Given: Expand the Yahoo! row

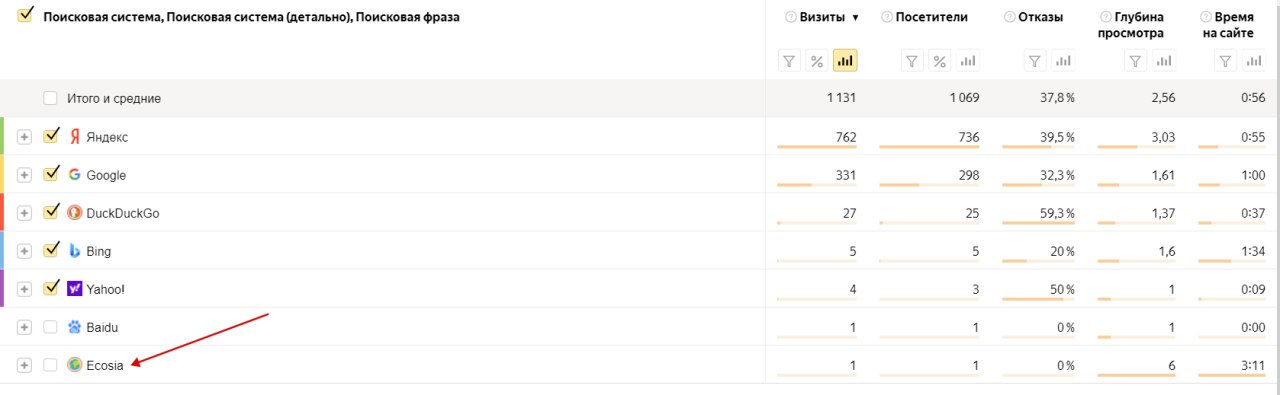Looking at the screenshot, I should (25, 289).
